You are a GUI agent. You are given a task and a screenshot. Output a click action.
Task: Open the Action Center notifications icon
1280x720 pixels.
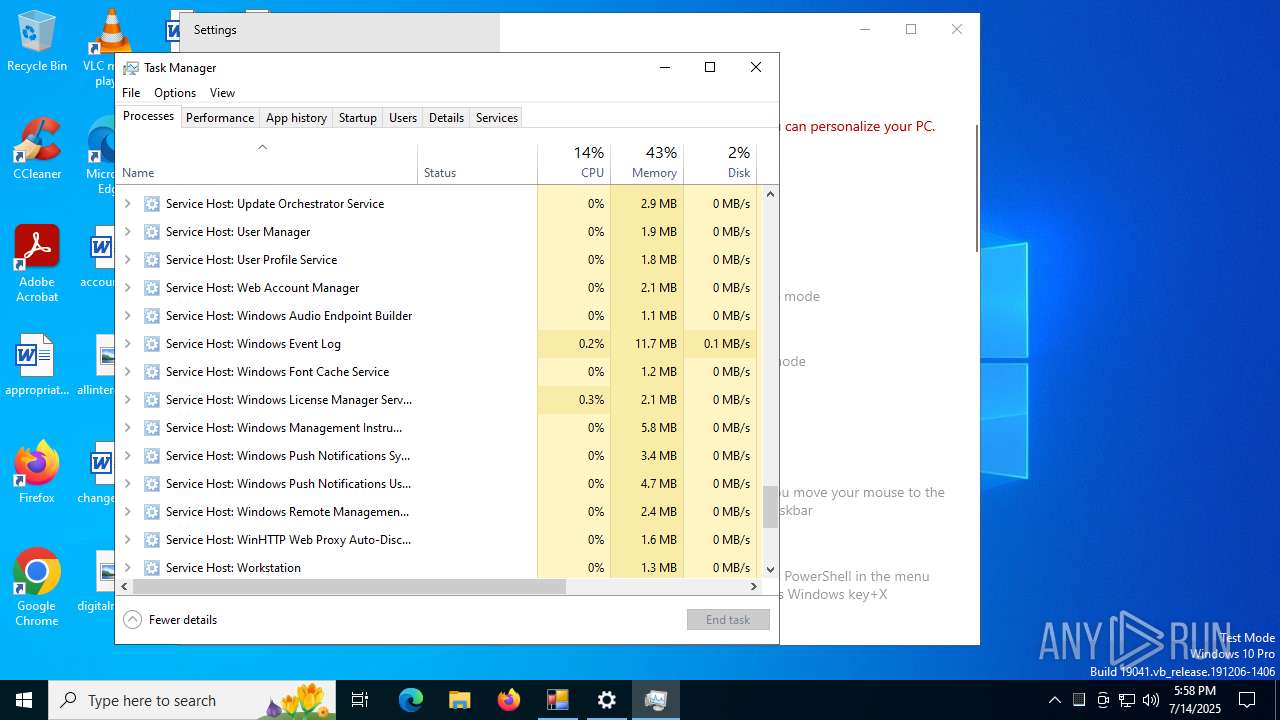[x=1247, y=700]
